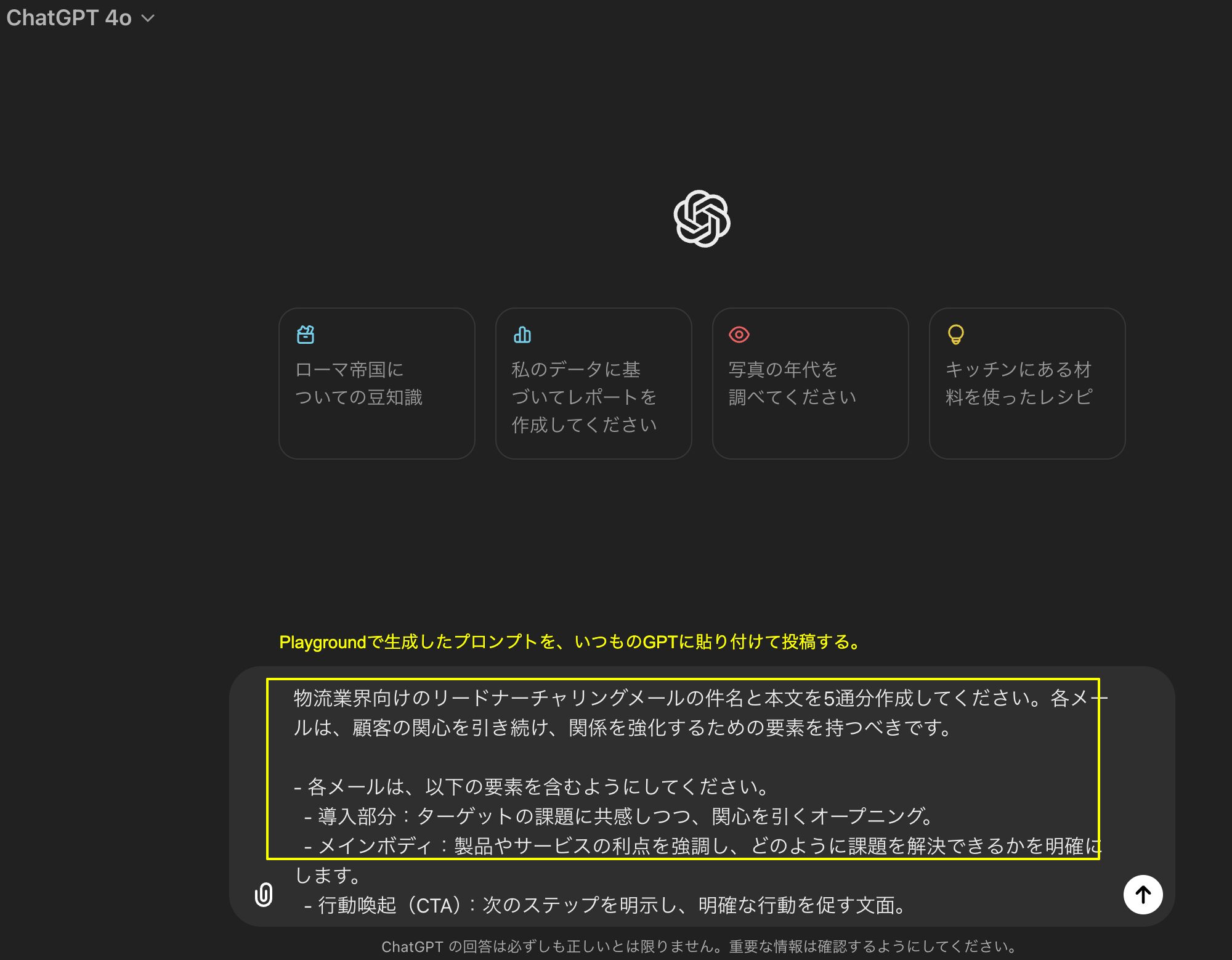Click the eye icon on 写真の年代 card

pos(739,335)
